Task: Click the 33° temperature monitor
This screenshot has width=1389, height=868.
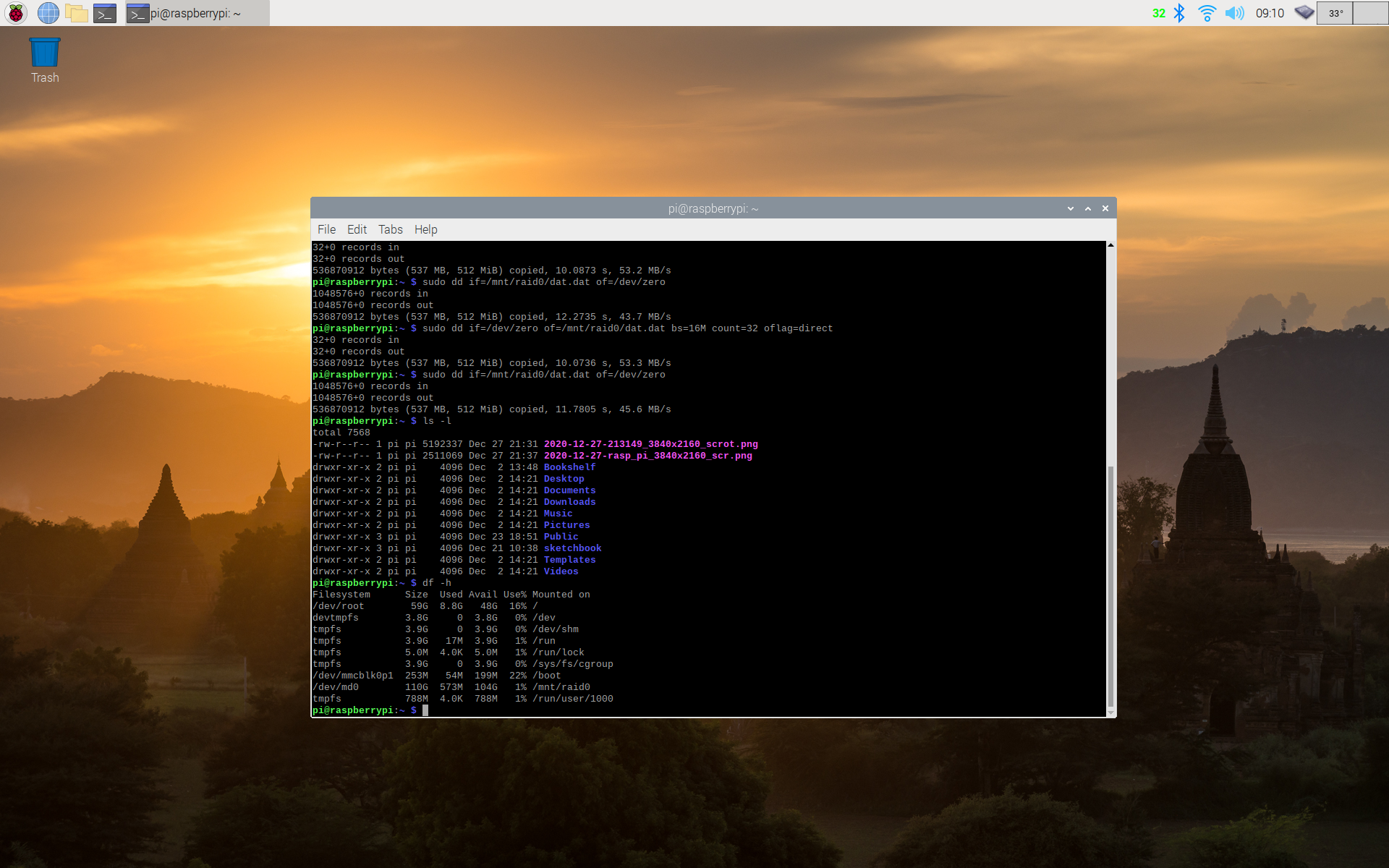Action: click(x=1335, y=13)
